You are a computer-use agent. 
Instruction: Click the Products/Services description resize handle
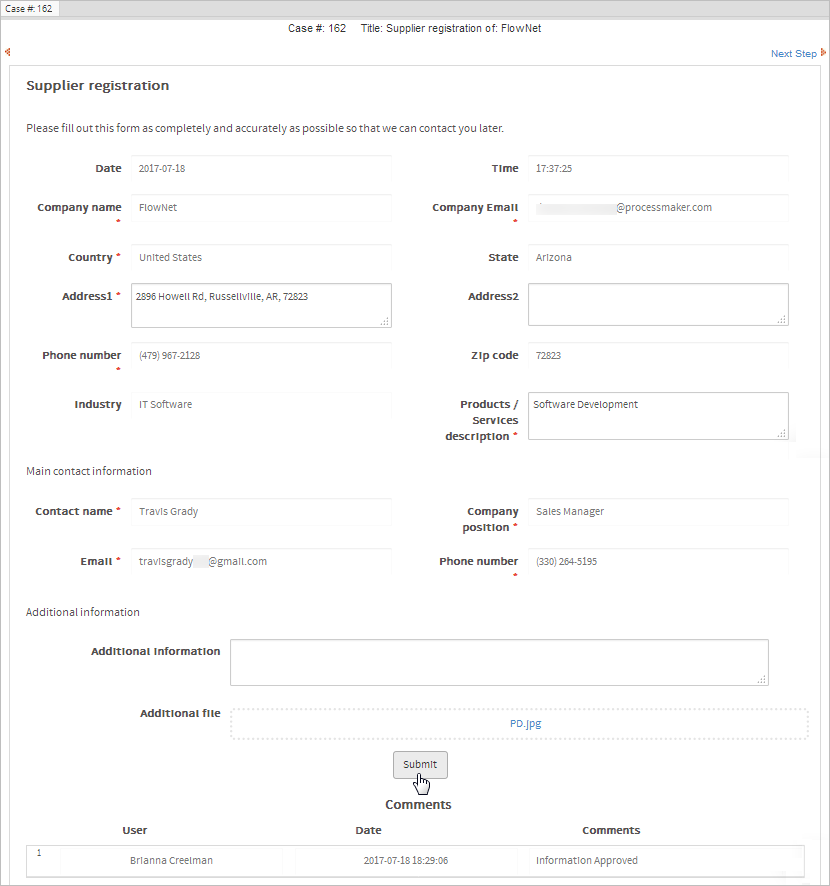[782, 433]
